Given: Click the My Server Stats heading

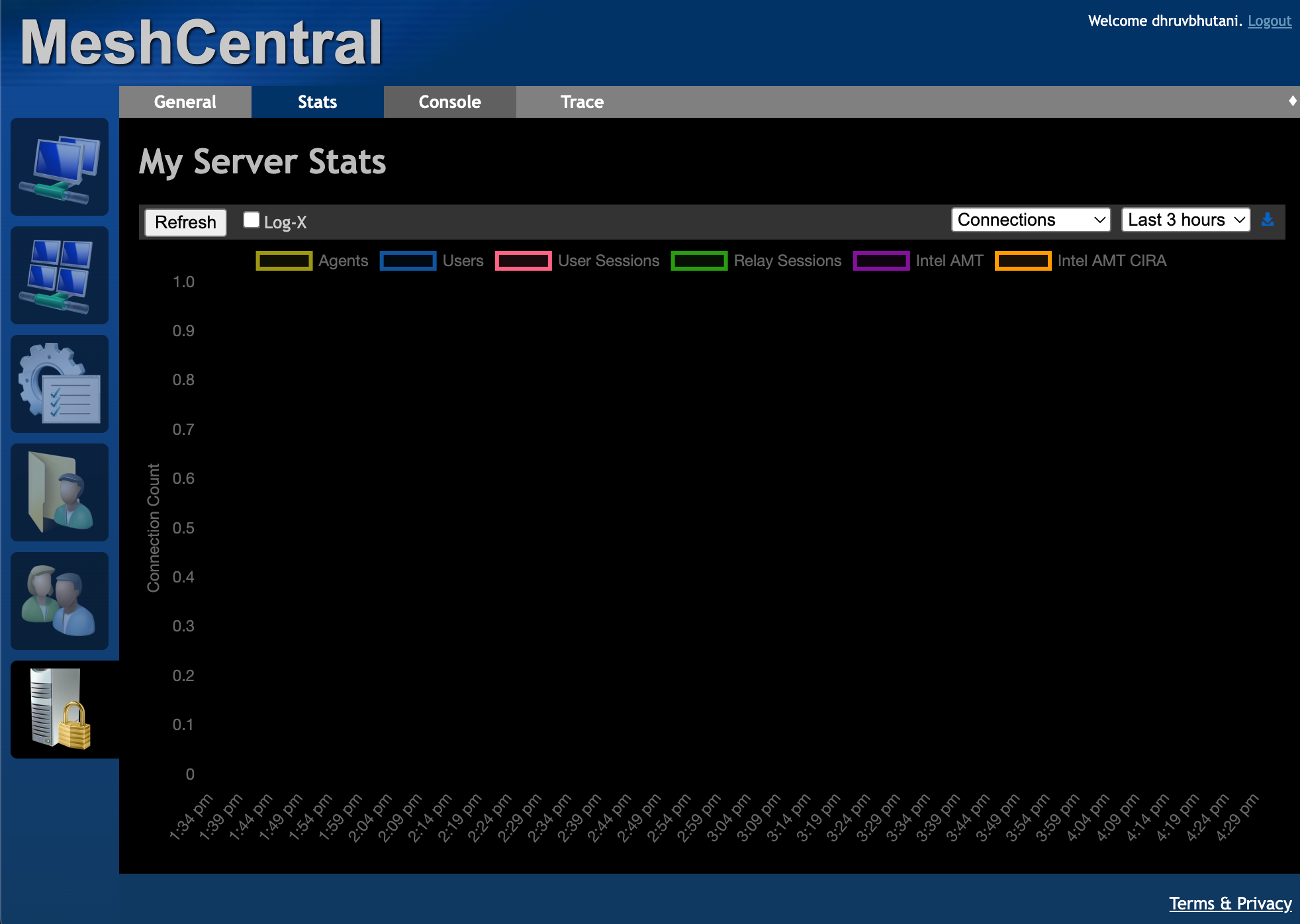Looking at the screenshot, I should tap(262, 162).
